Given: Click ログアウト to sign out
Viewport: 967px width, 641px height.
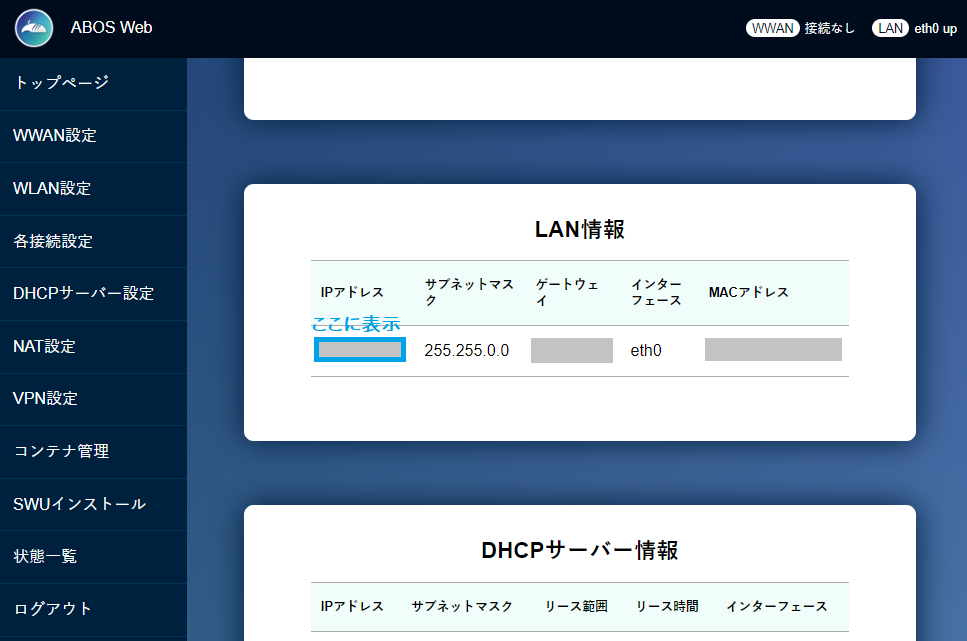Looking at the screenshot, I should 93,609.
